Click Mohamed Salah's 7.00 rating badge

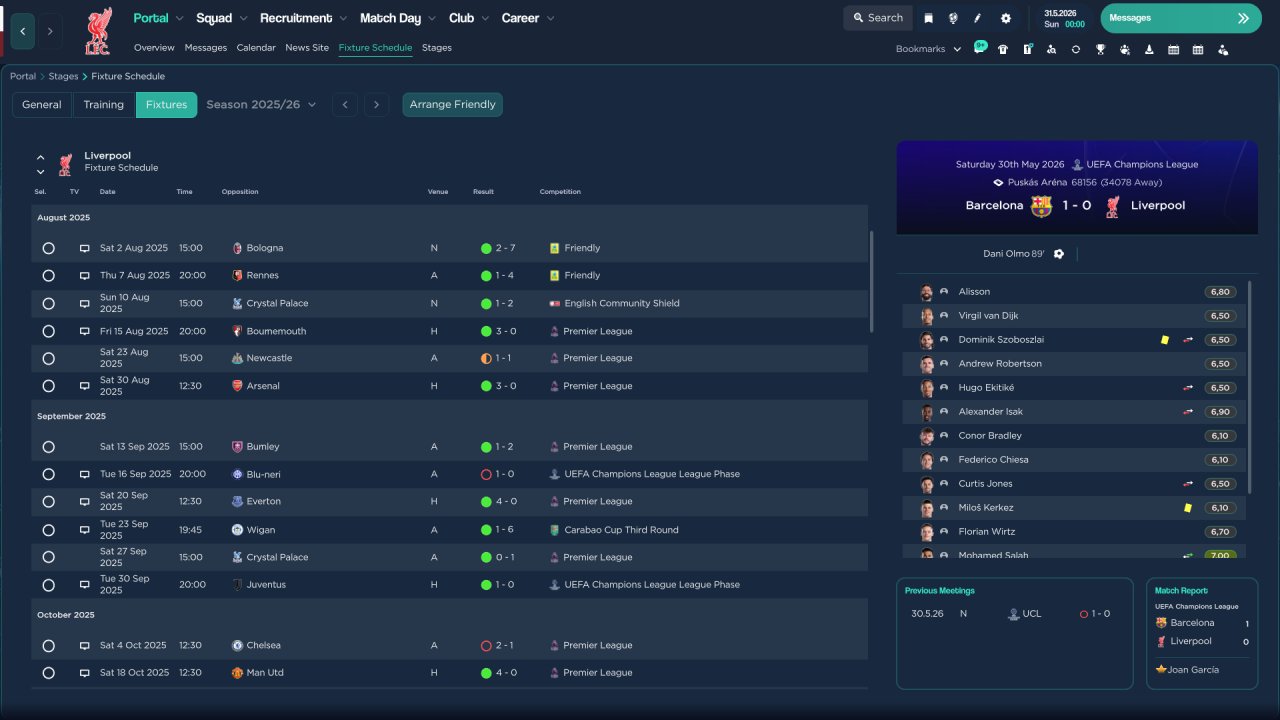point(1220,555)
